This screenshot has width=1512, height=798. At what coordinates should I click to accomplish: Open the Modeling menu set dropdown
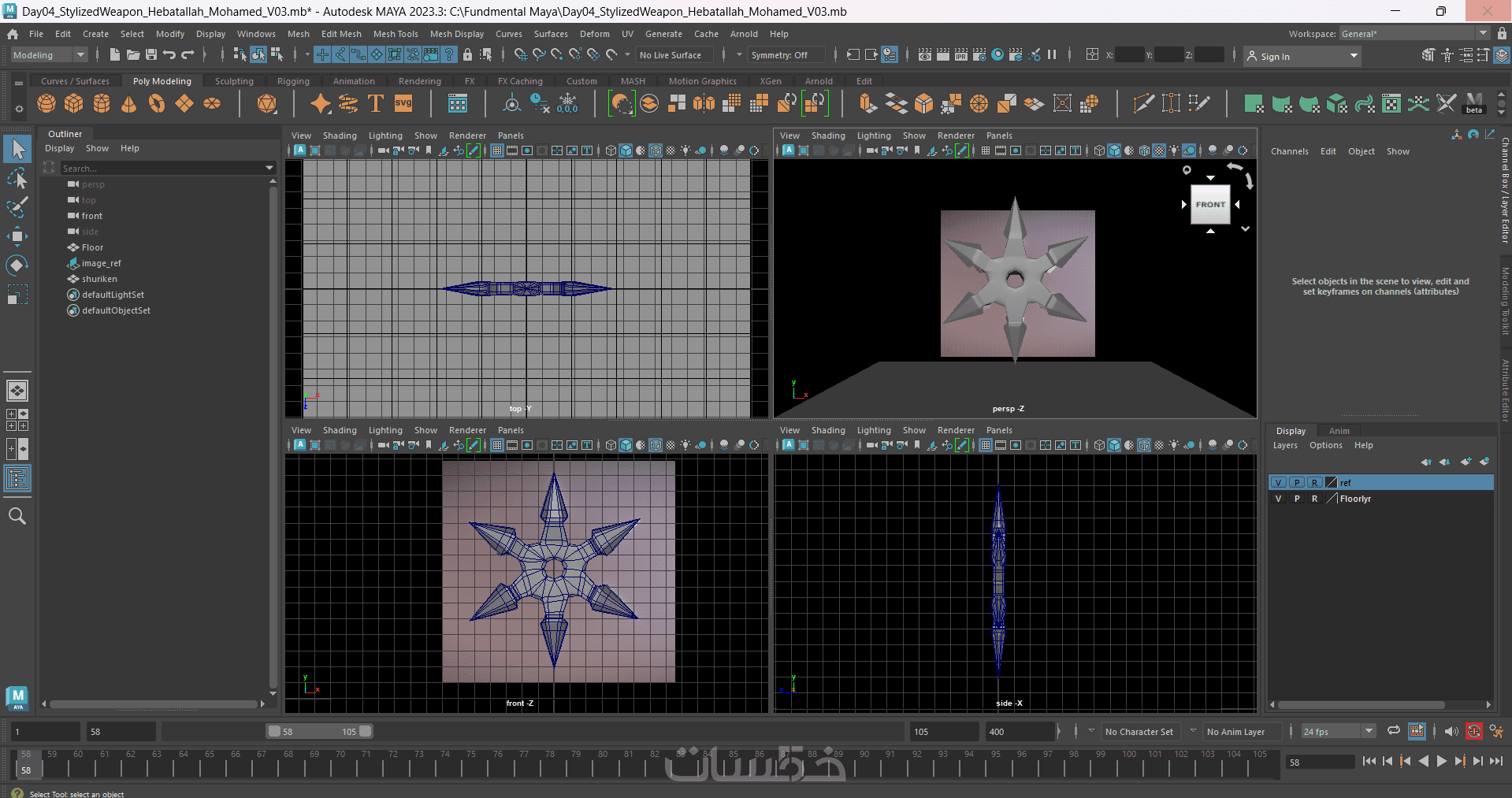point(49,55)
